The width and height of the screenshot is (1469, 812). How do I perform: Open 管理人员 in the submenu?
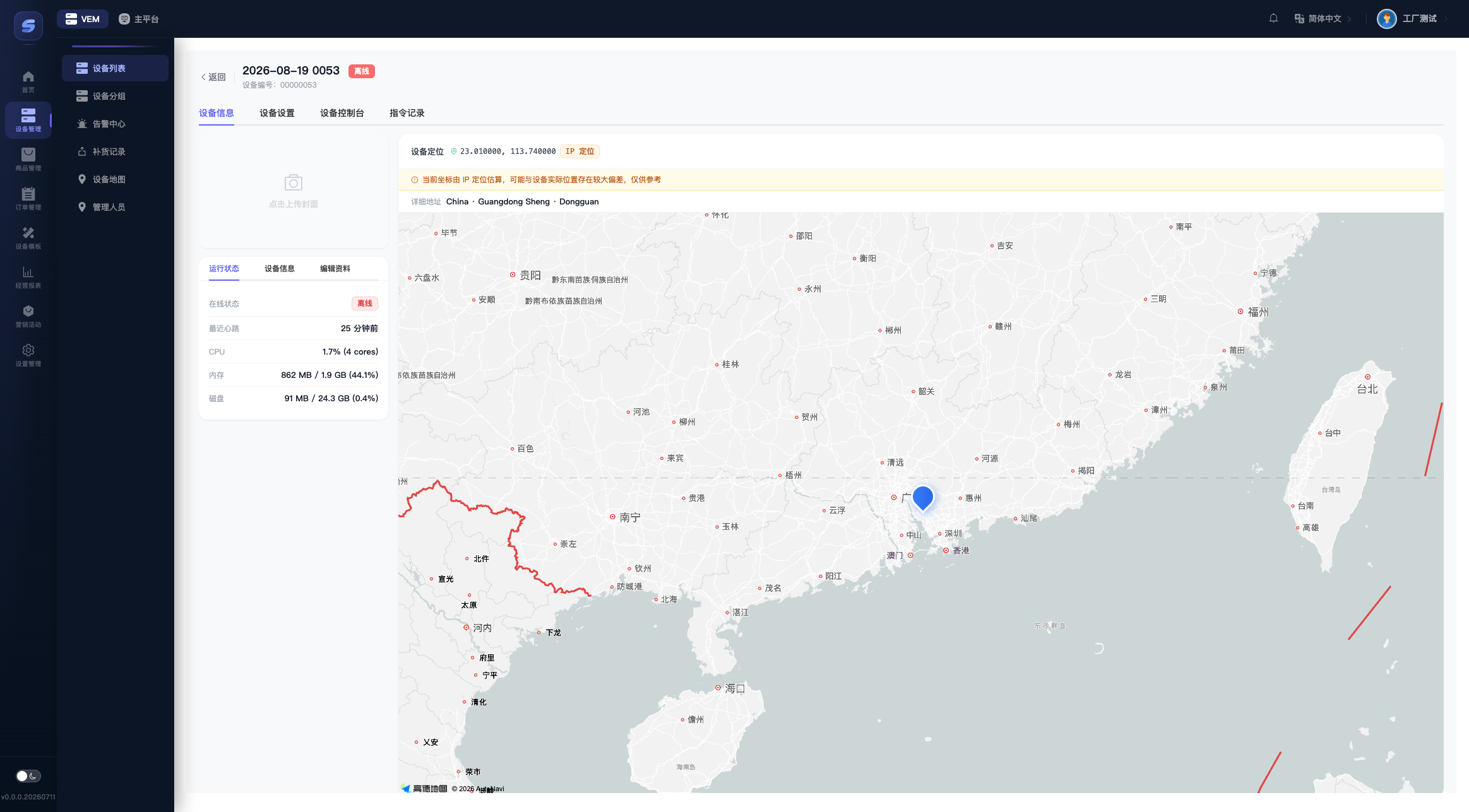115,207
